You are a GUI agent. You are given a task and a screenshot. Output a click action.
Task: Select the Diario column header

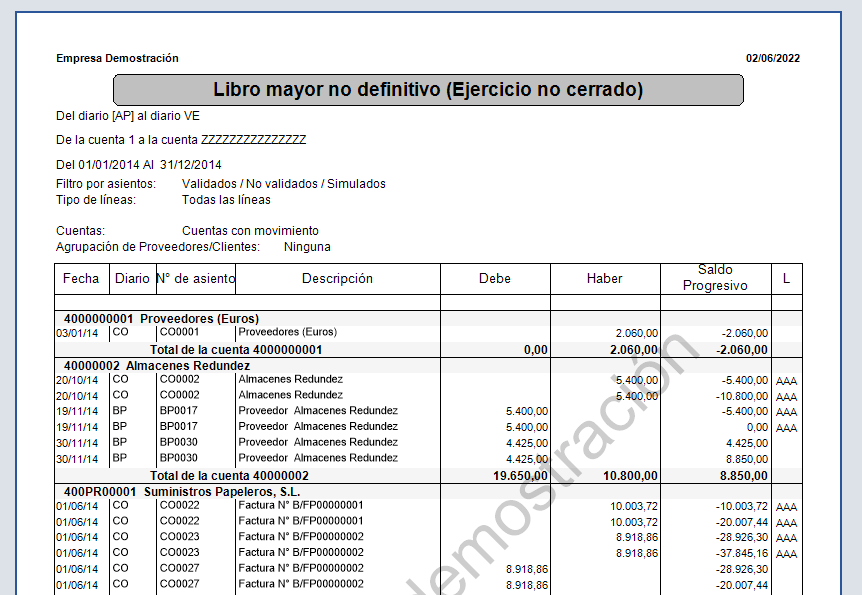point(132,279)
